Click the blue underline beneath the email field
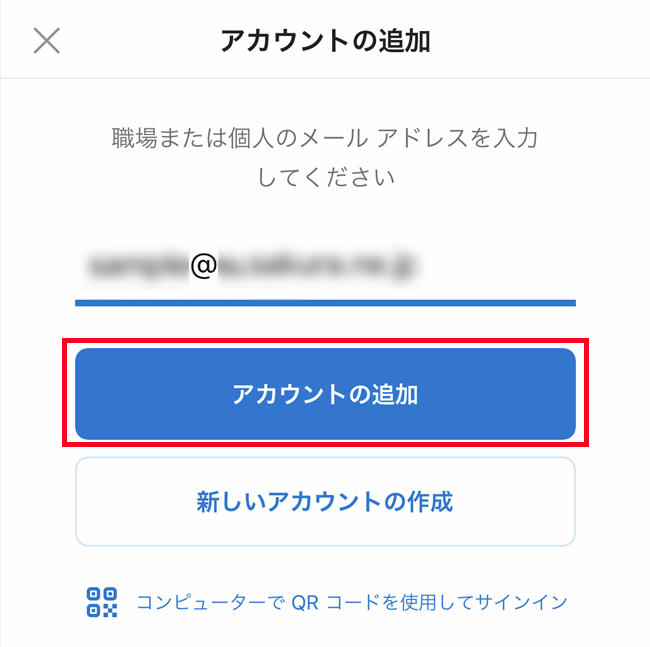Image resolution: width=650 pixels, height=647 pixels. (325, 302)
